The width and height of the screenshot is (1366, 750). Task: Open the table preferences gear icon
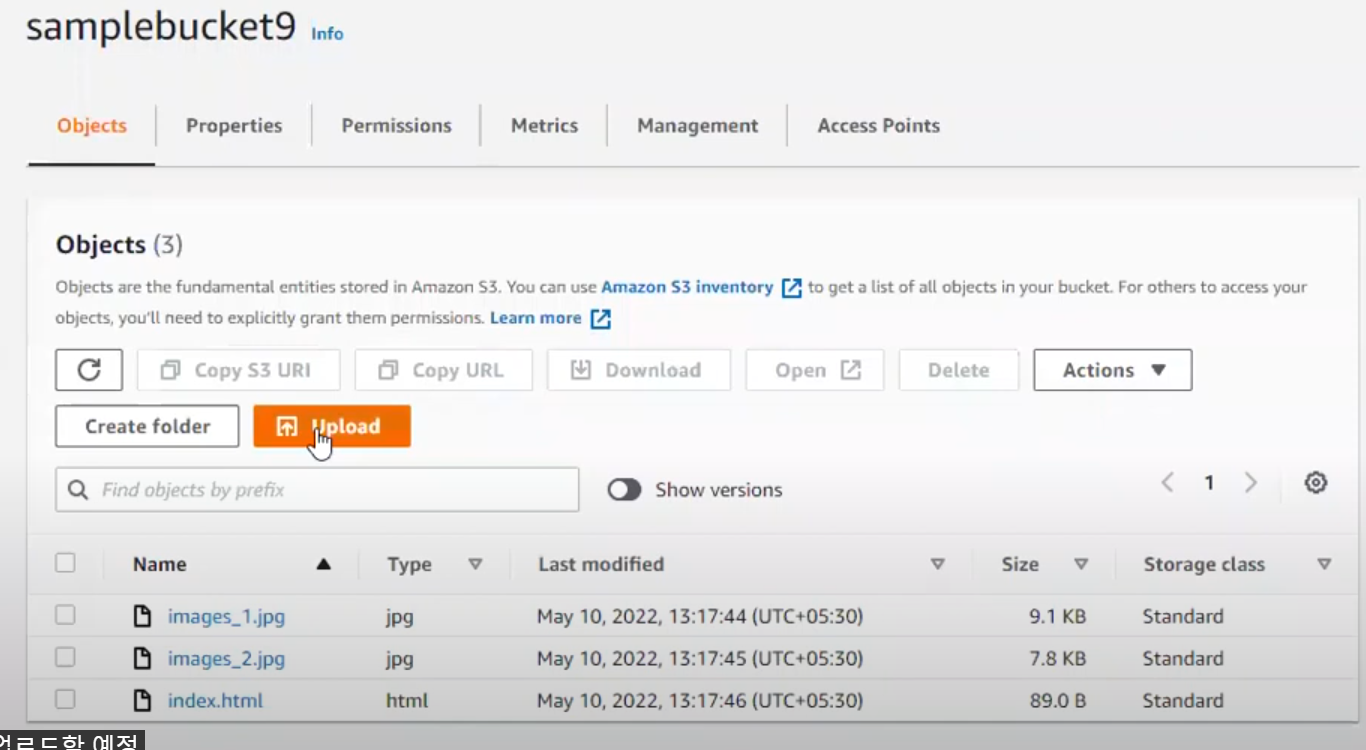tap(1316, 483)
